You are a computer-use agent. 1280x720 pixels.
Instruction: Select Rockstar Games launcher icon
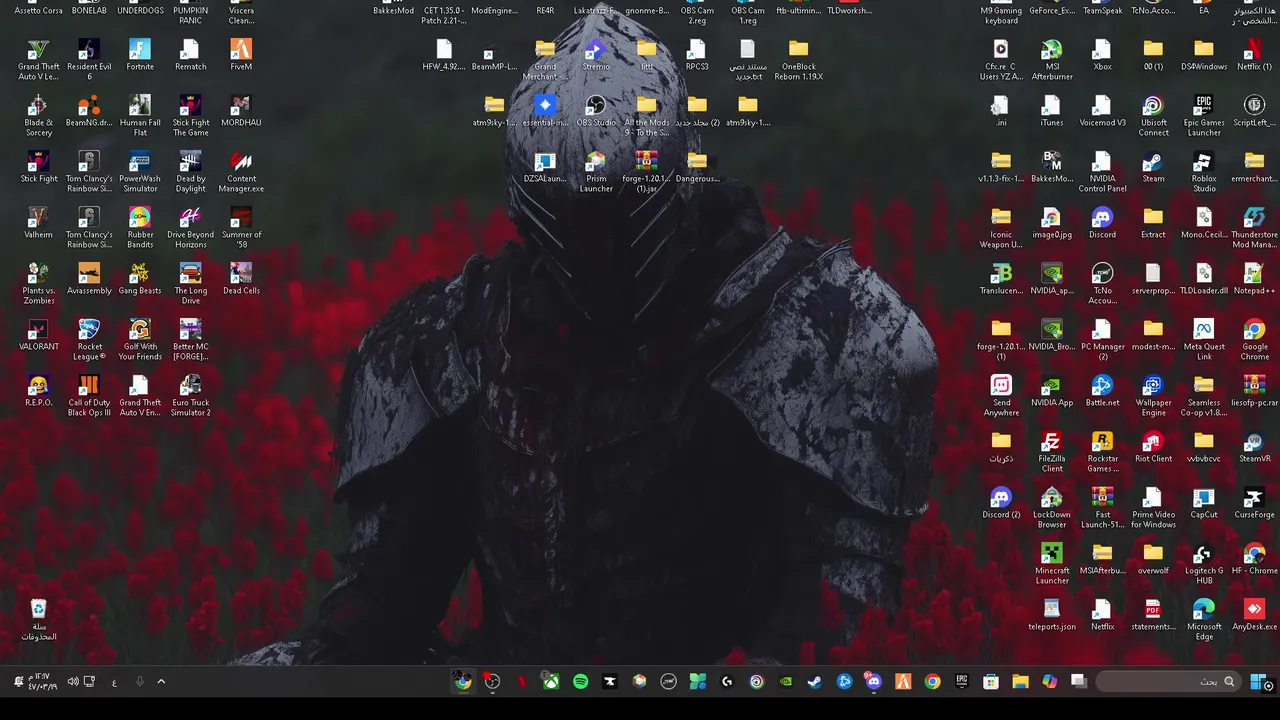pyautogui.click(x=1102, y=452)
